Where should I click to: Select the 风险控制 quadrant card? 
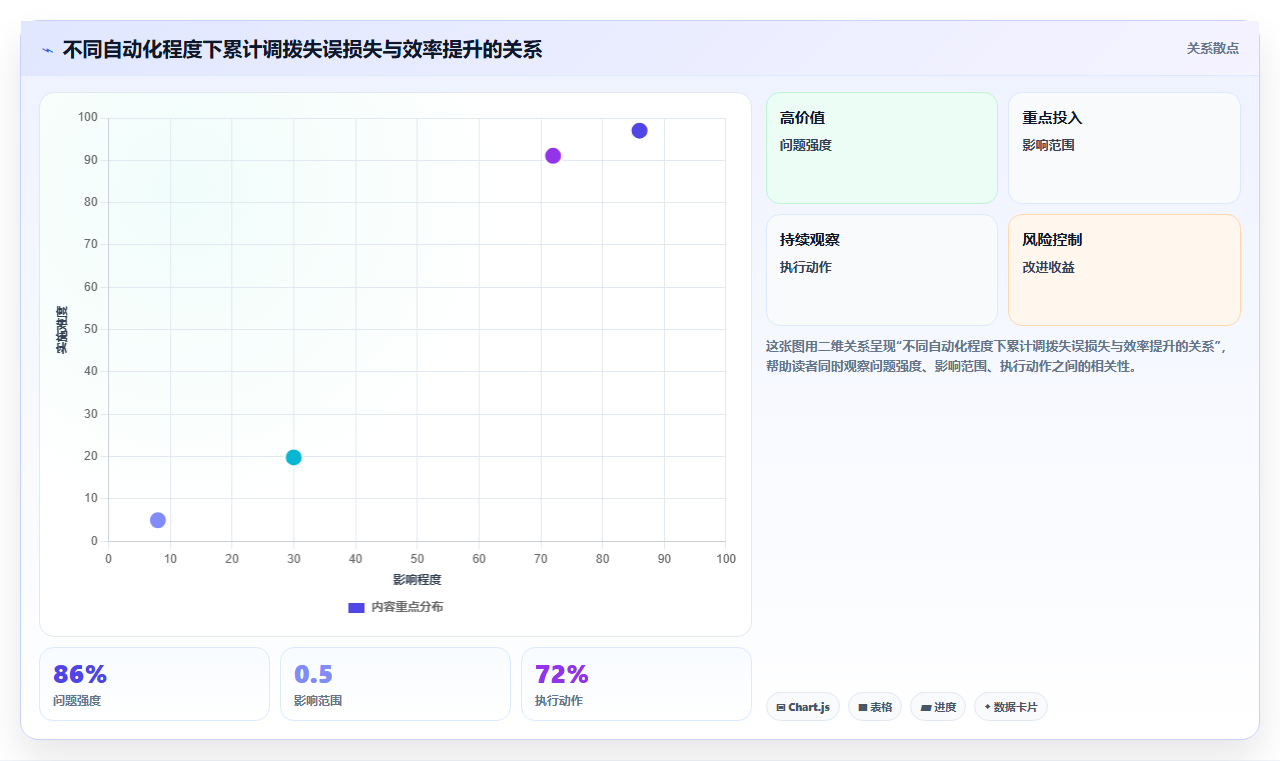click(x=1124, y=270)
